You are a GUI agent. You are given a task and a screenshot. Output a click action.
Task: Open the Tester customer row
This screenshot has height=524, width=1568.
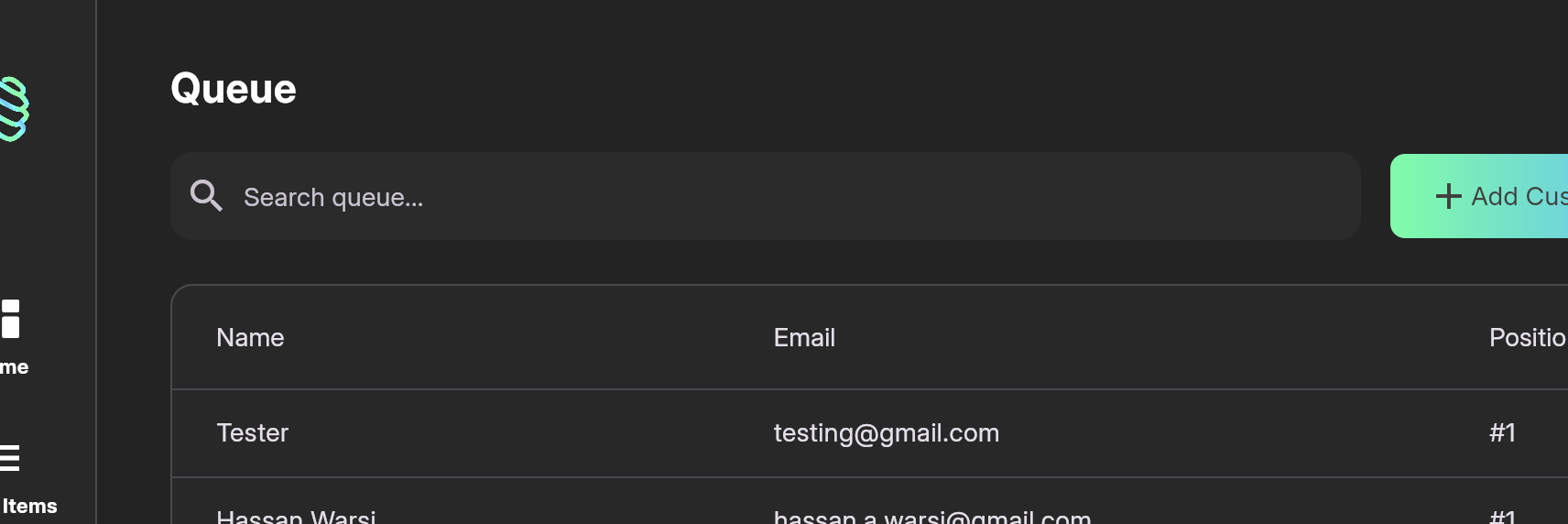pyautogui.click(x=869, y=433)
